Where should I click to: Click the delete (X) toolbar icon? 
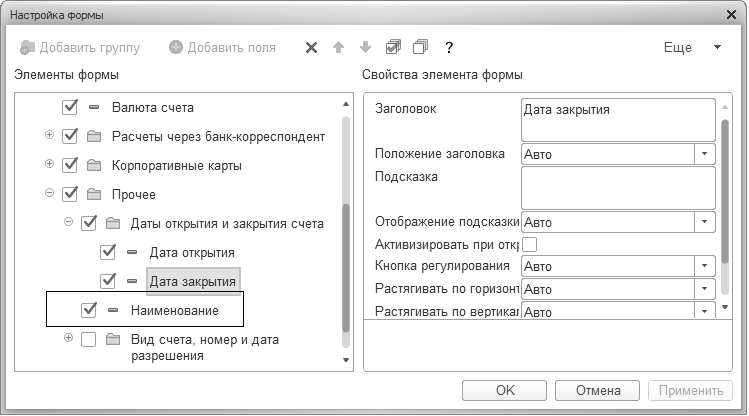click(x=311, y=47)
